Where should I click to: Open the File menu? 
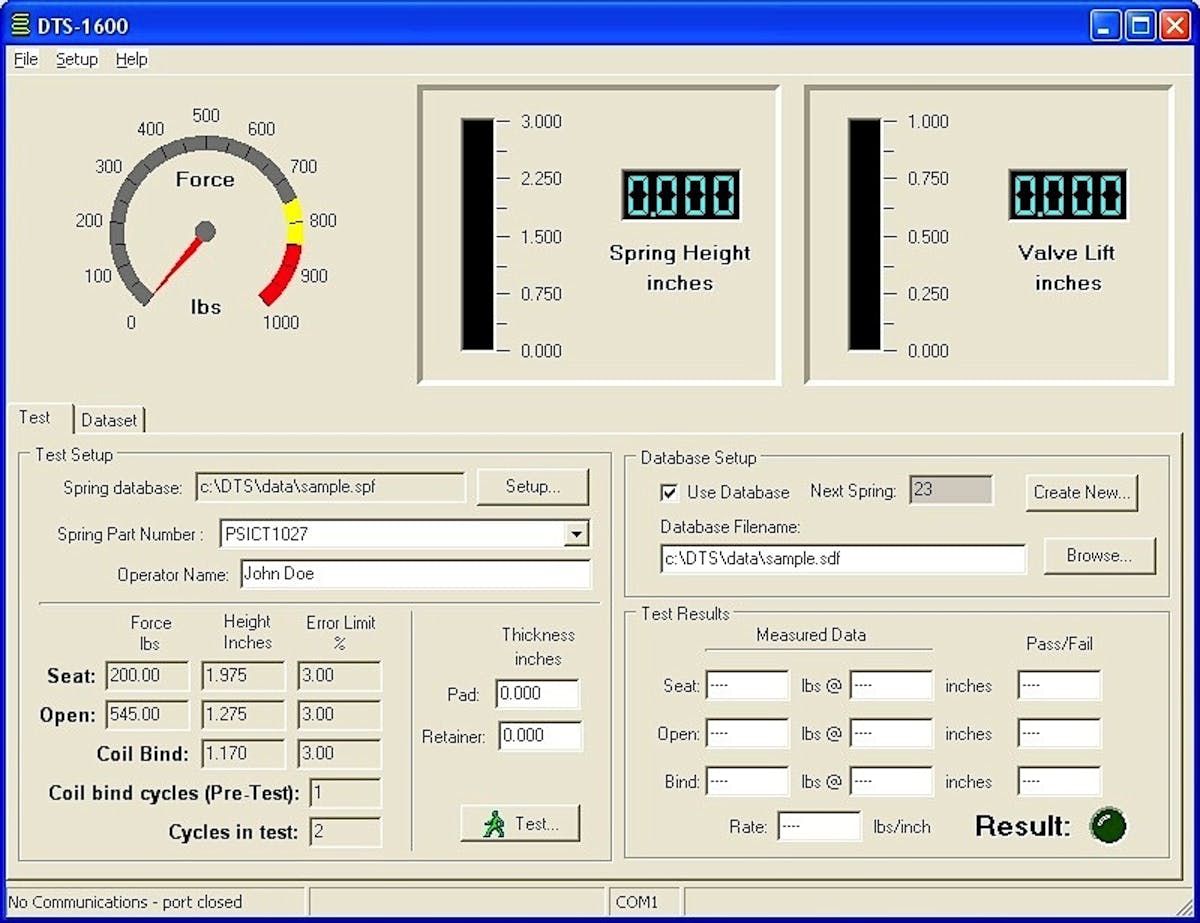(26, 59)
